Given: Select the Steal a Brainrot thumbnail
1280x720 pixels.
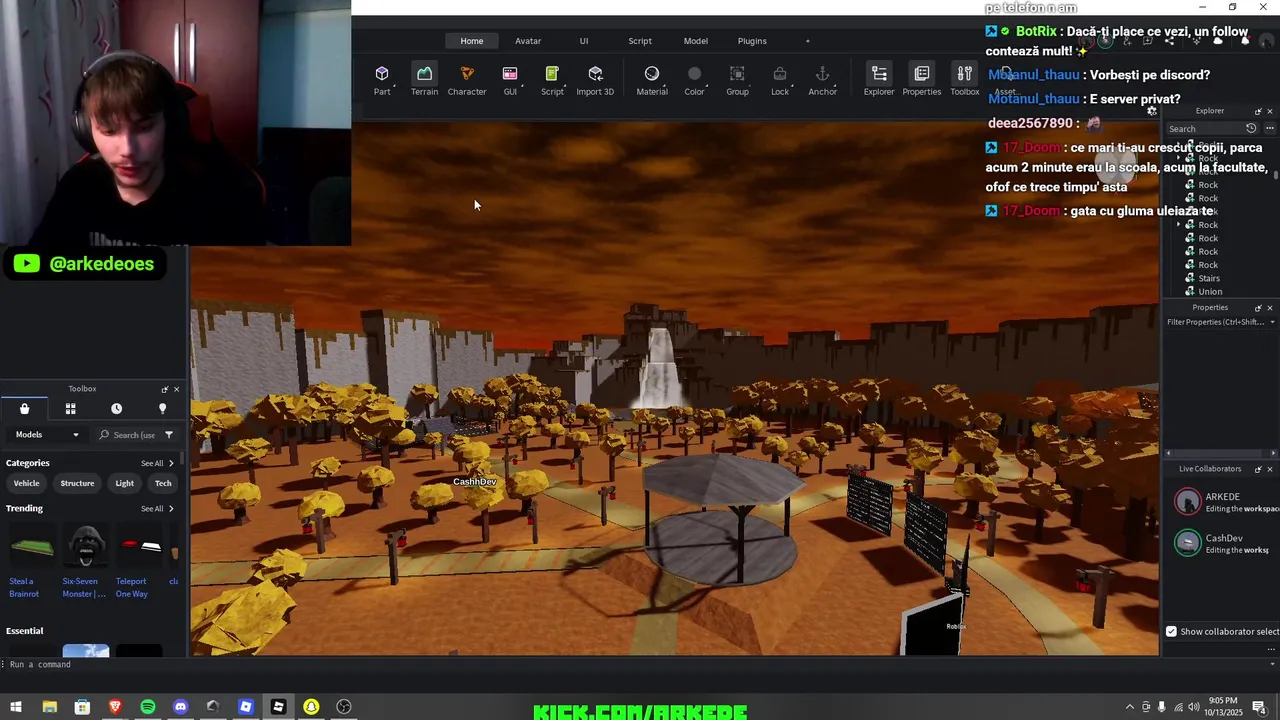Looking at the screenshot, I should [32, 546].
